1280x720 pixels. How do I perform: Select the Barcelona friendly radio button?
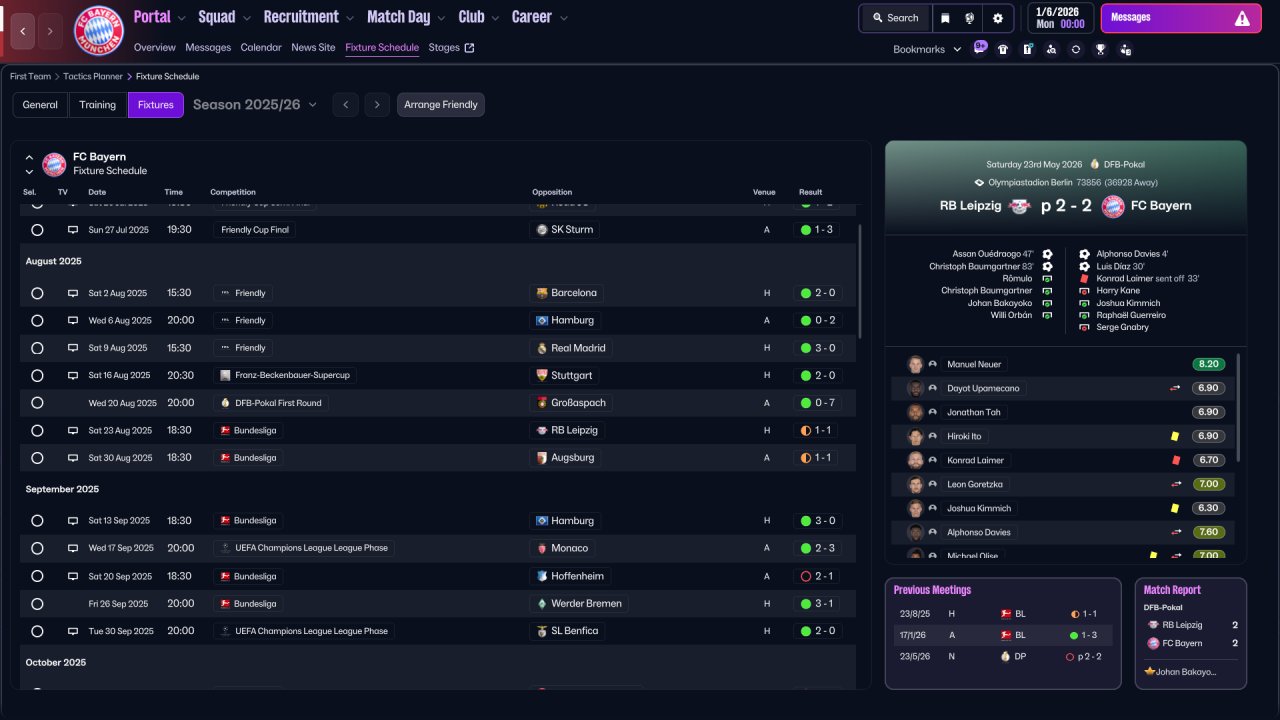[x=37, y=293]
